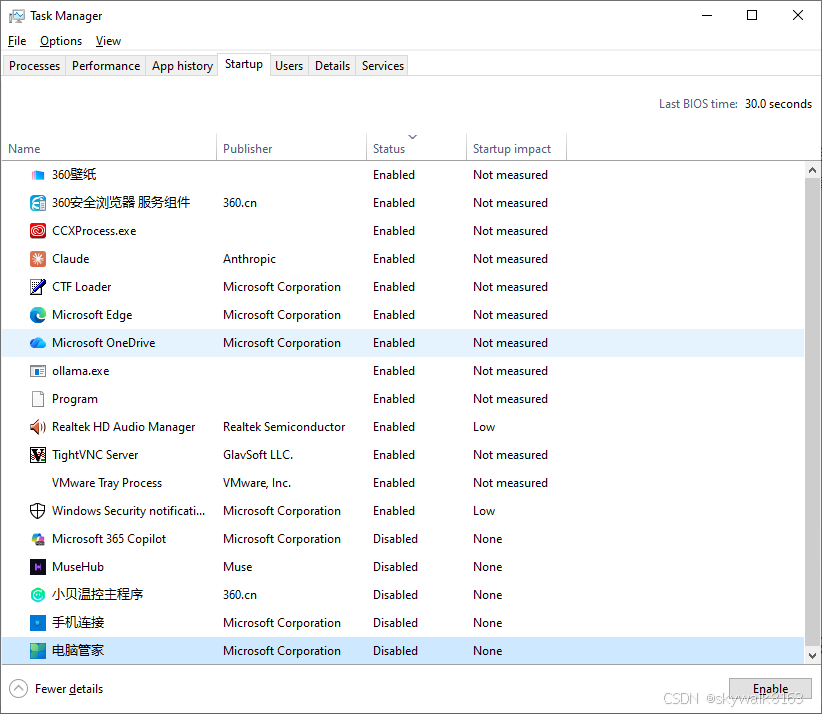Sort by the Name column header
The image size is (822, 714).
[x=109, y=149]
